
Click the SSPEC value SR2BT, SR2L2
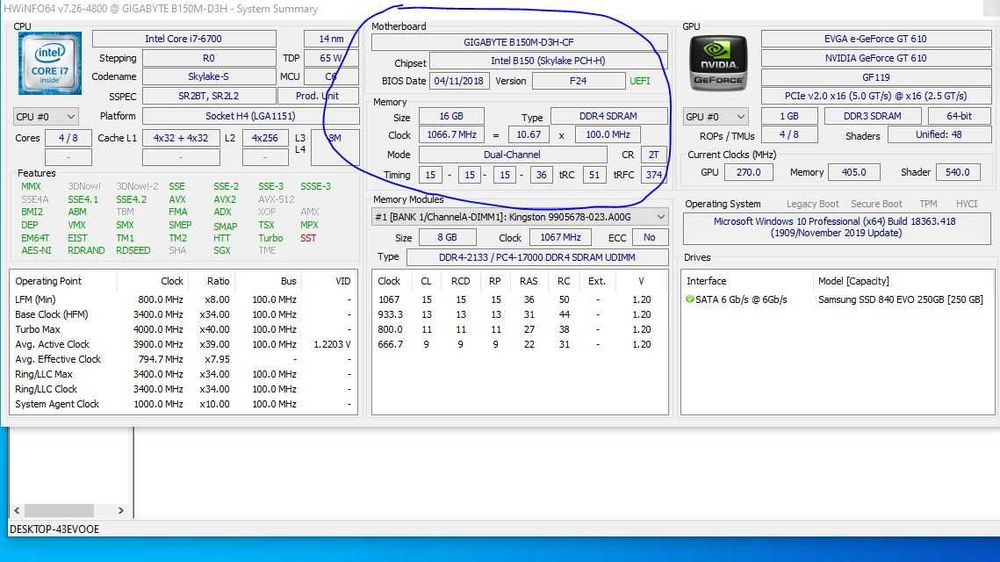pyautogui.click(x=209, y=96)
